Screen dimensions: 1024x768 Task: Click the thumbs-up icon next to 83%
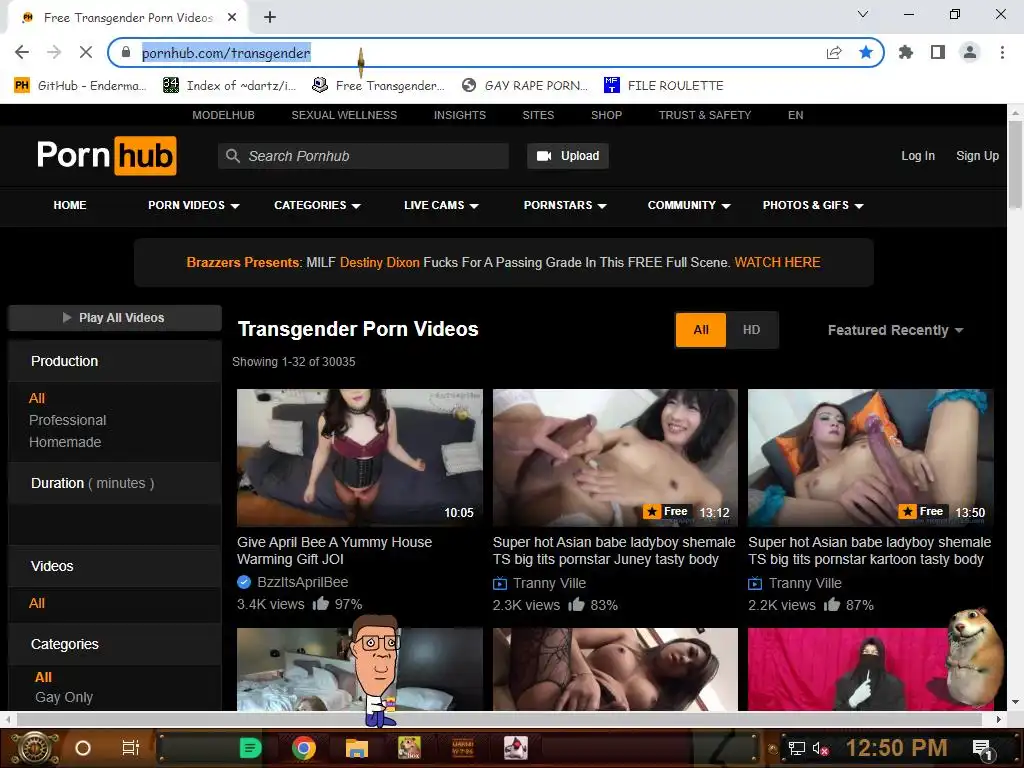click(x=576, y=604)
